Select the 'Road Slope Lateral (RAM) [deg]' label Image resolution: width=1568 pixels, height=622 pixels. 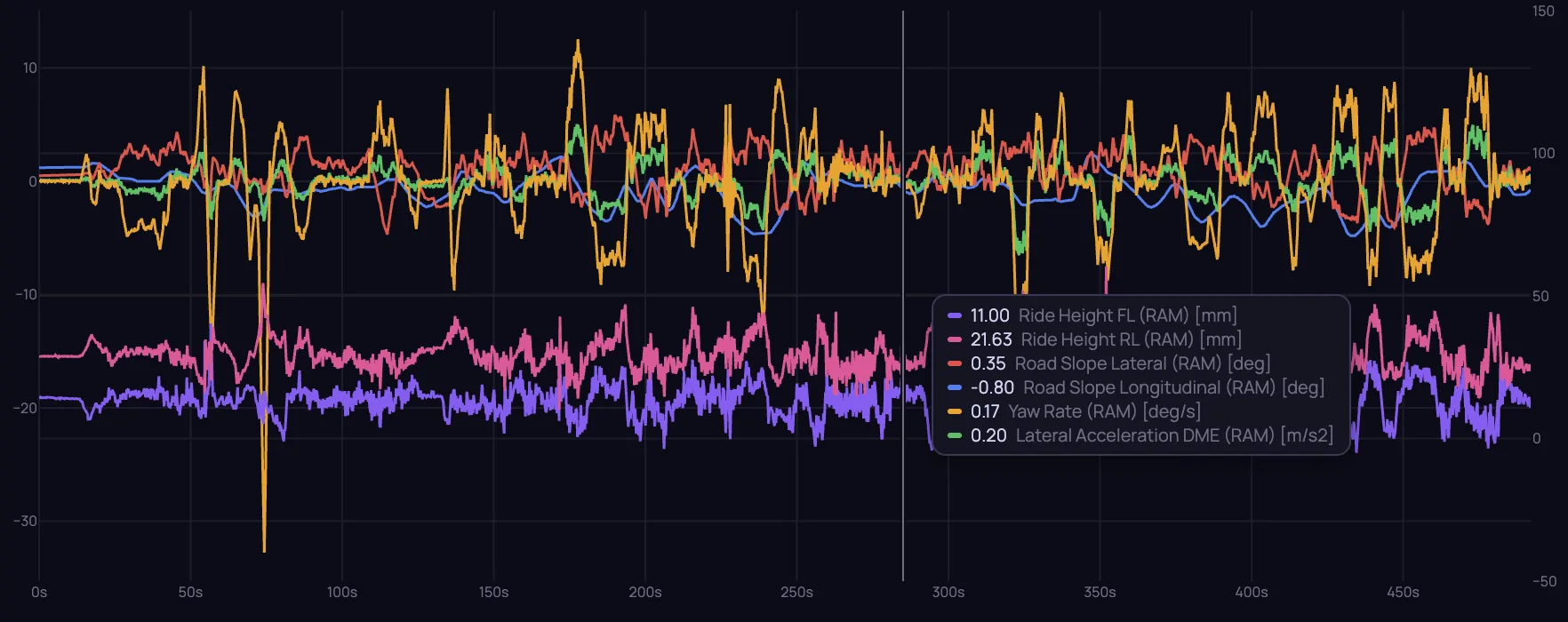pyautogui.click(x=1142, y=363)
